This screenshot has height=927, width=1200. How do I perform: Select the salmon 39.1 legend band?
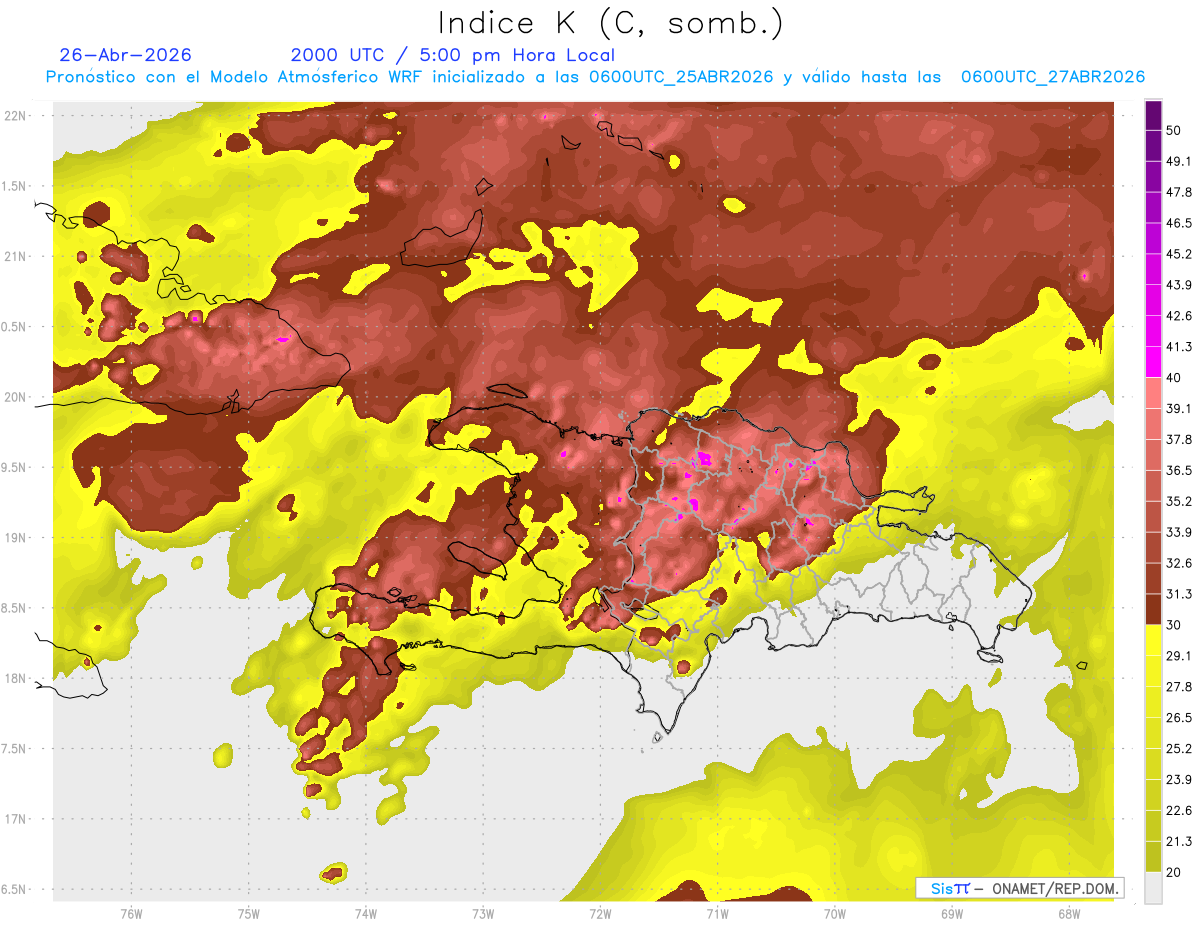[1153, 393]
